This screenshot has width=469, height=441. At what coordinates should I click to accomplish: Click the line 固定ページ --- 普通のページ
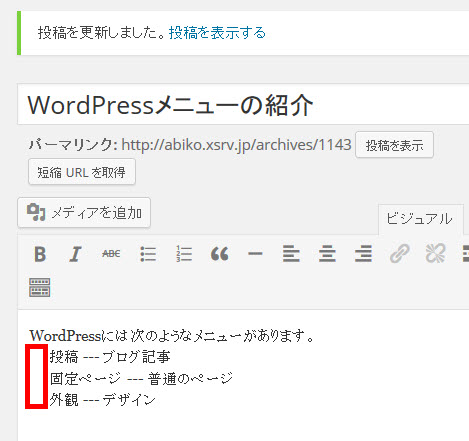(141, 378)
